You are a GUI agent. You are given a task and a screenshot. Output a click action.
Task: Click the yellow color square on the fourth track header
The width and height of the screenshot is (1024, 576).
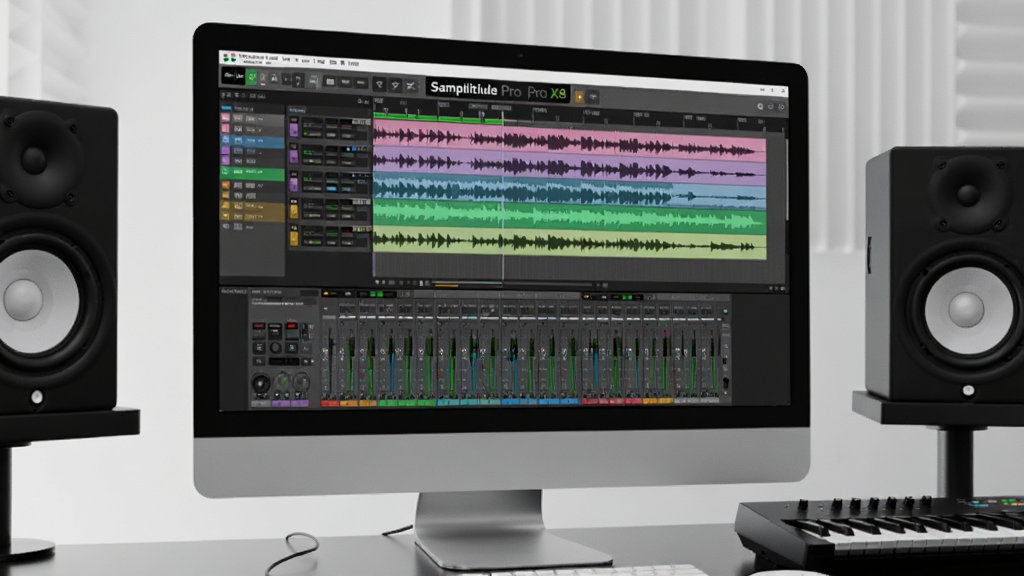point(294,212)
